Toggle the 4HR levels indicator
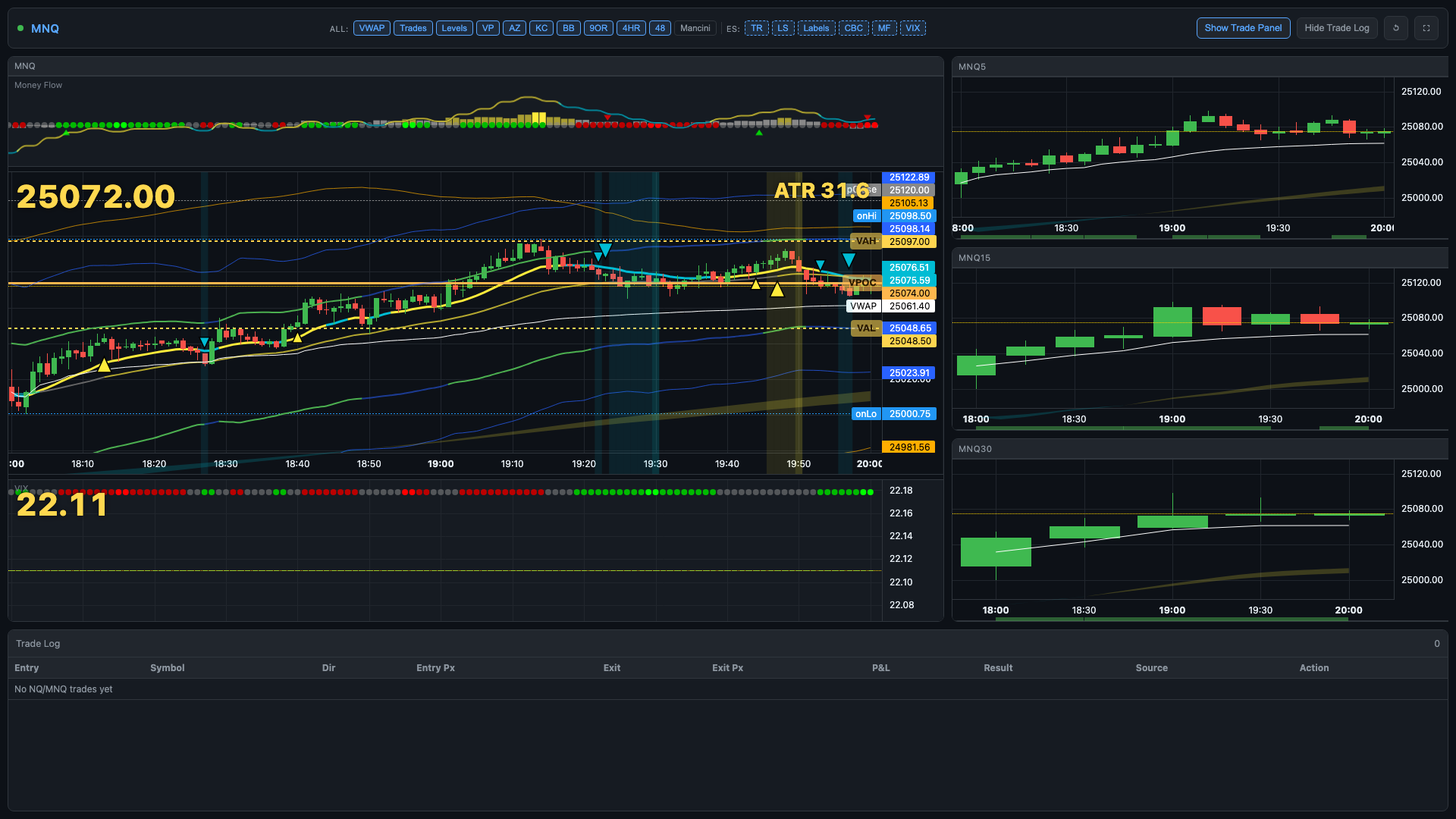Screen dimensions: 1456x819 click(x=632, y=28)
